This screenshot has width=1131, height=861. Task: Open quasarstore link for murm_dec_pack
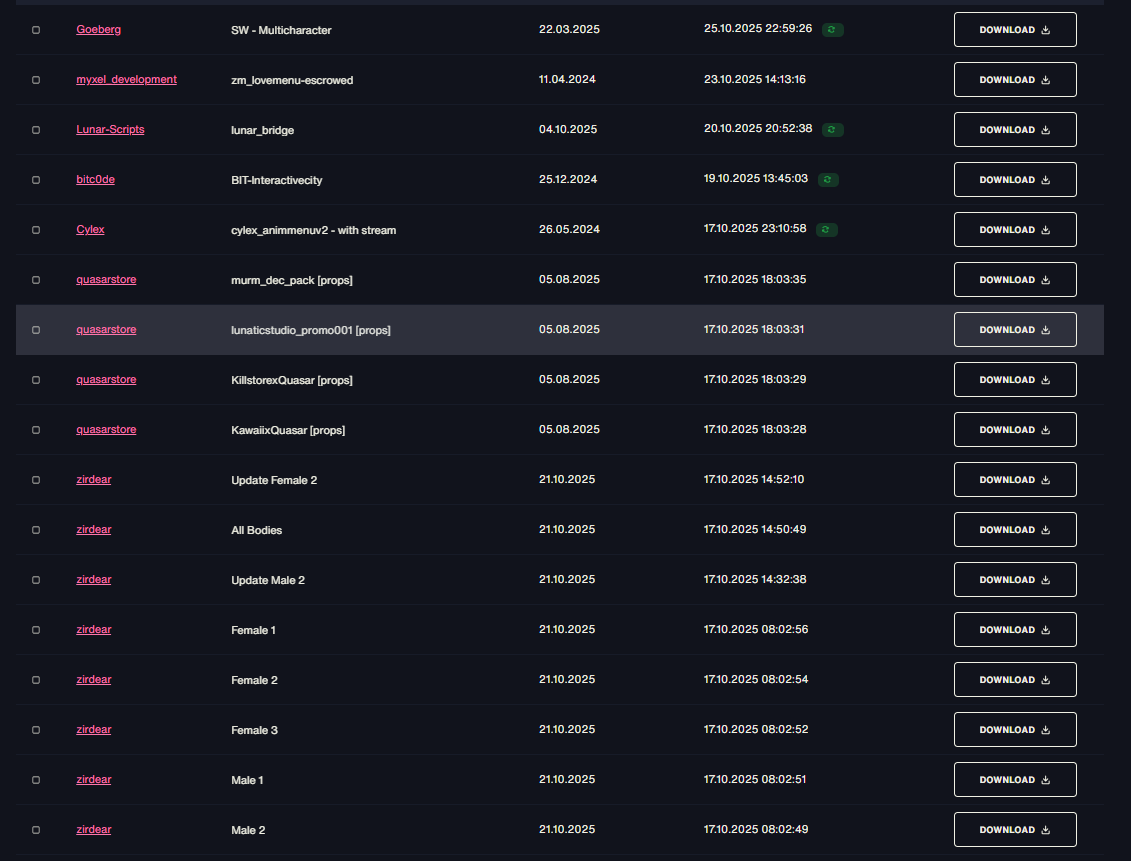106,279
